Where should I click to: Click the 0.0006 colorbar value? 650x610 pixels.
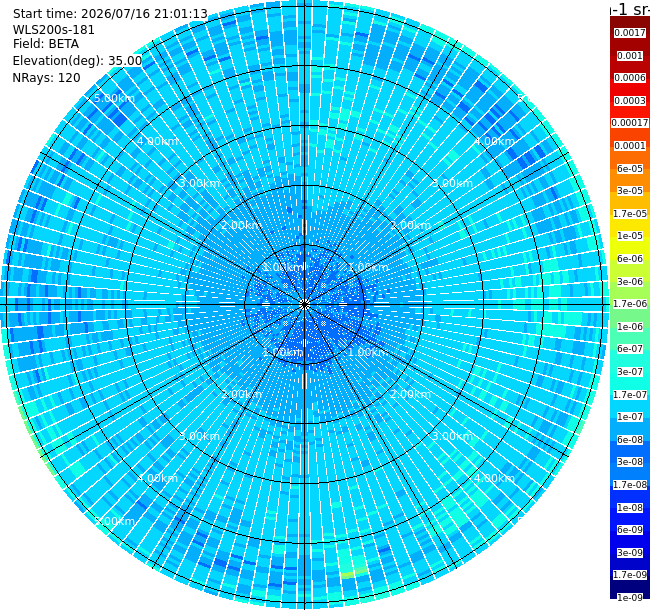coord(630,78)
